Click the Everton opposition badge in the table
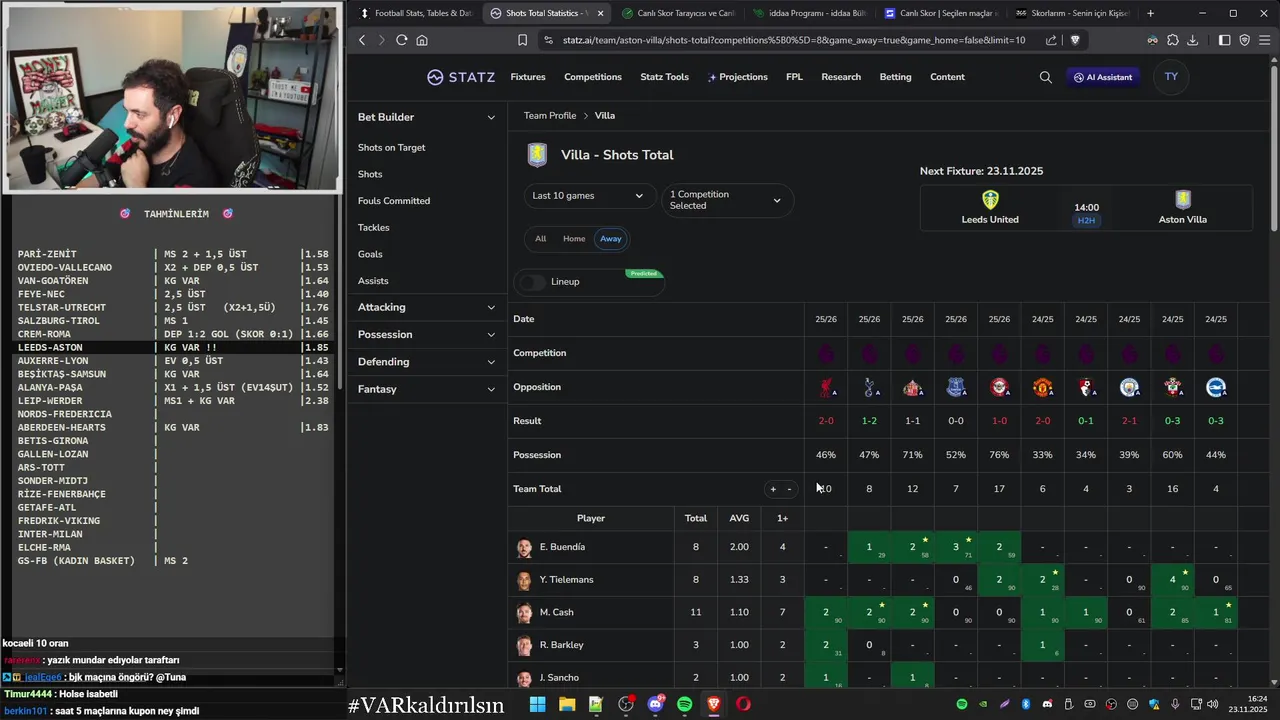 [956, 387]
